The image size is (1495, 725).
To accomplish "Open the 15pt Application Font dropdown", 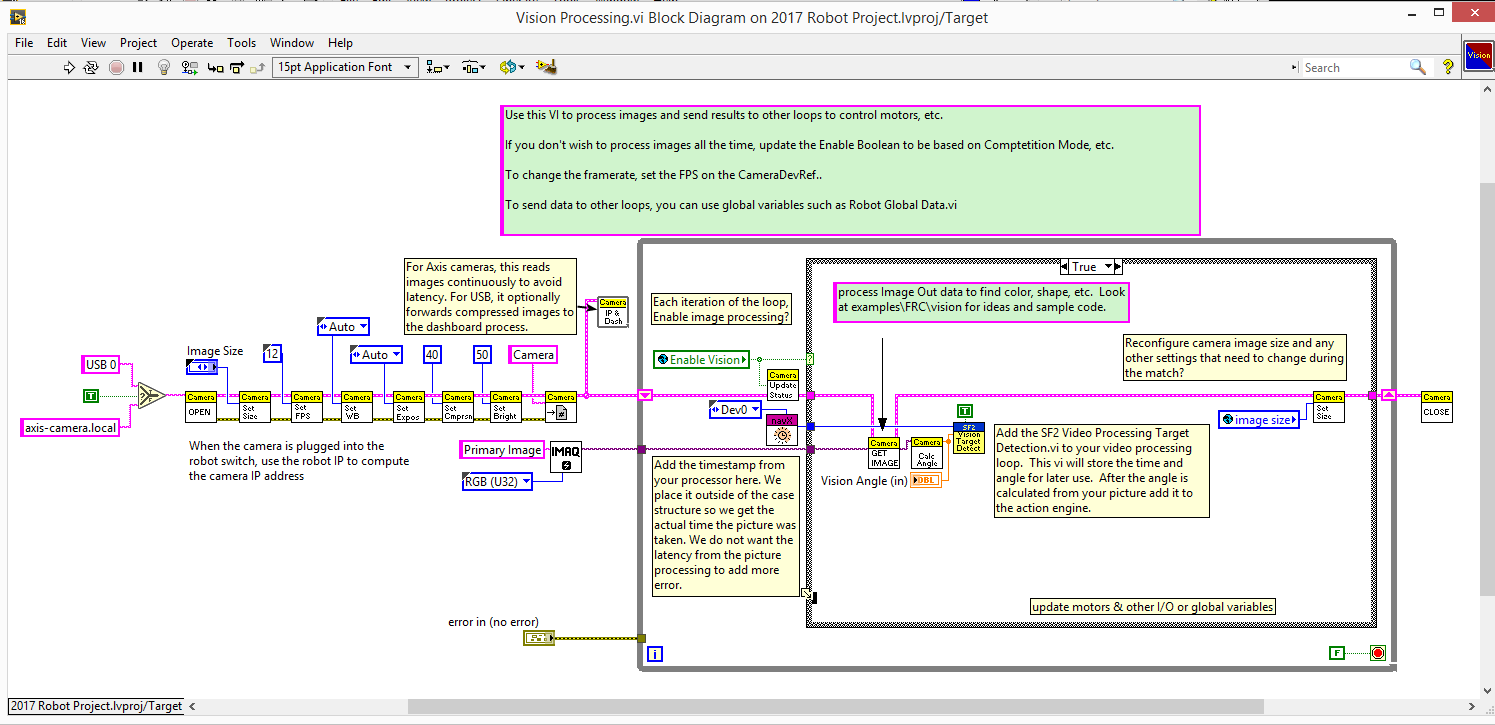I will click(346, 67).
